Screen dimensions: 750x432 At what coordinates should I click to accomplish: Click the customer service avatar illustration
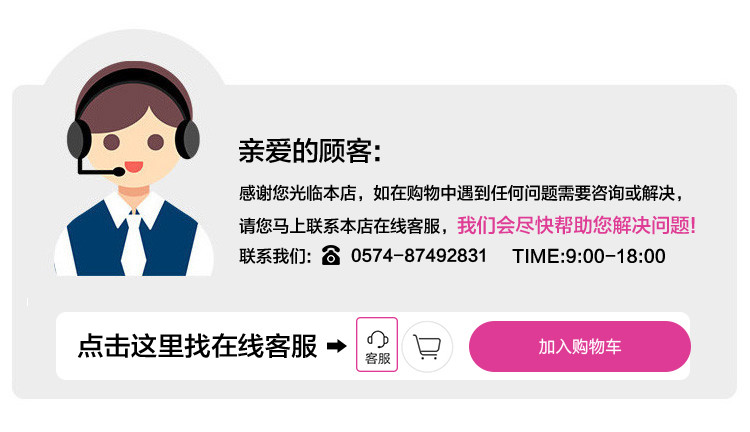coord(133,168)
